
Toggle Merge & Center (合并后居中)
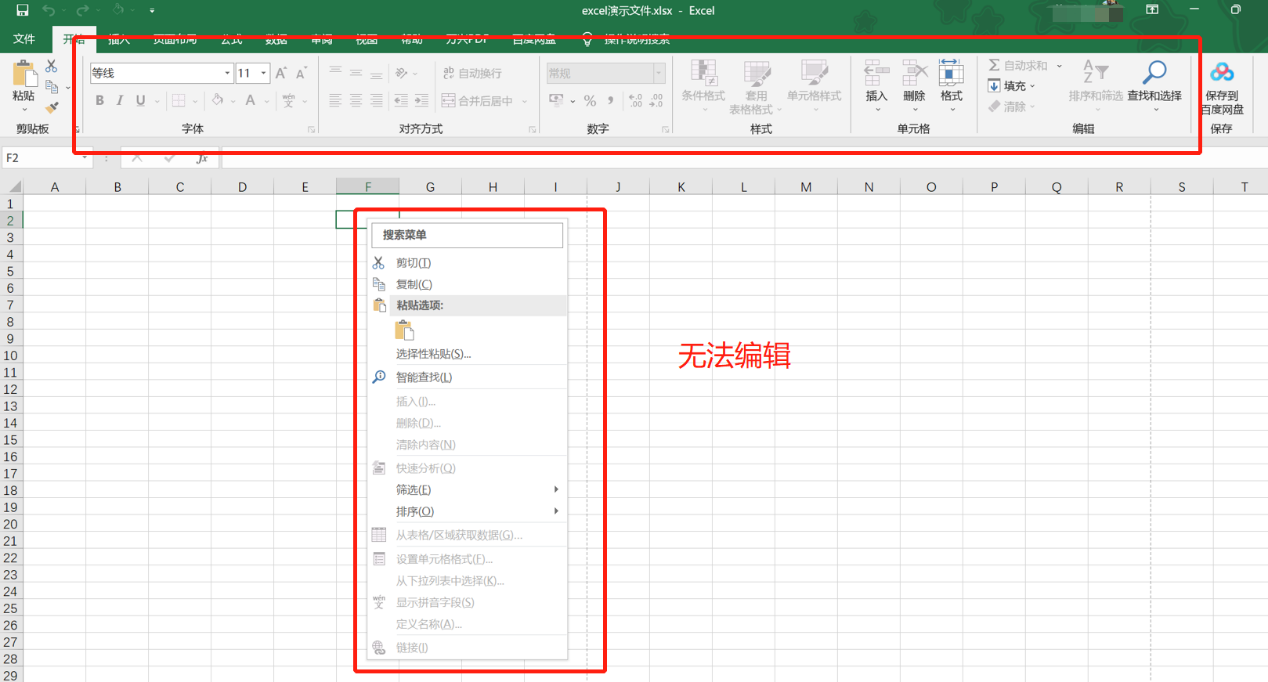coord(477,101)
